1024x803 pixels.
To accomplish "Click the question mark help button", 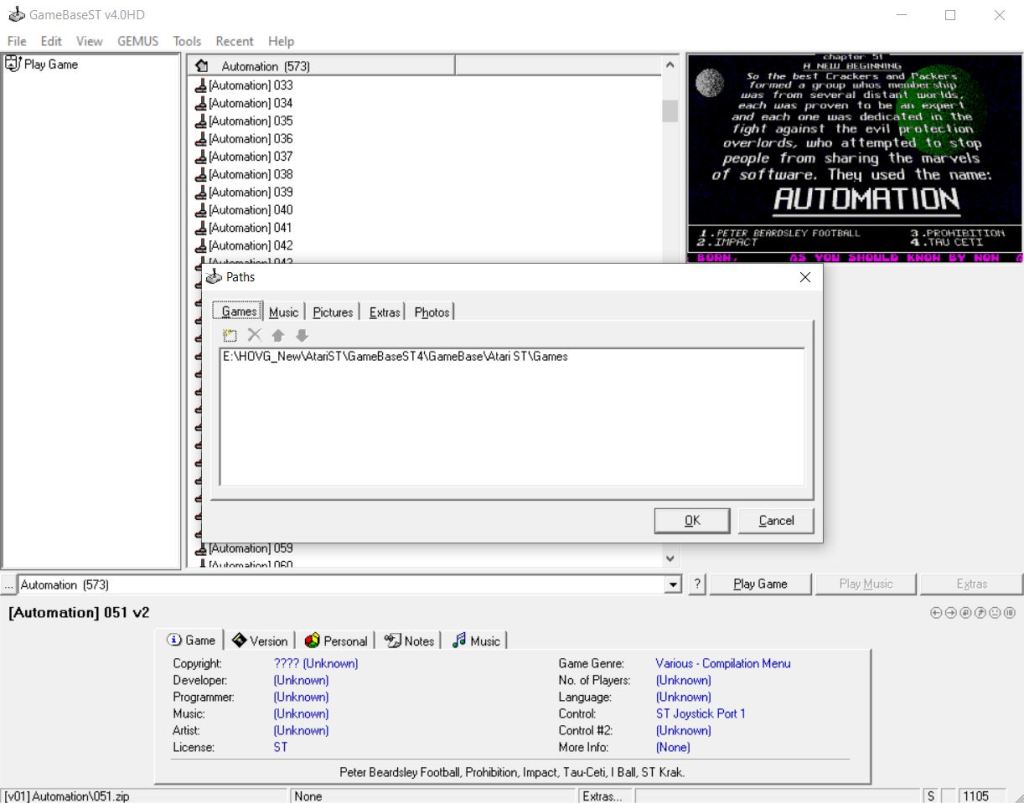I will (x=697, y=584).
